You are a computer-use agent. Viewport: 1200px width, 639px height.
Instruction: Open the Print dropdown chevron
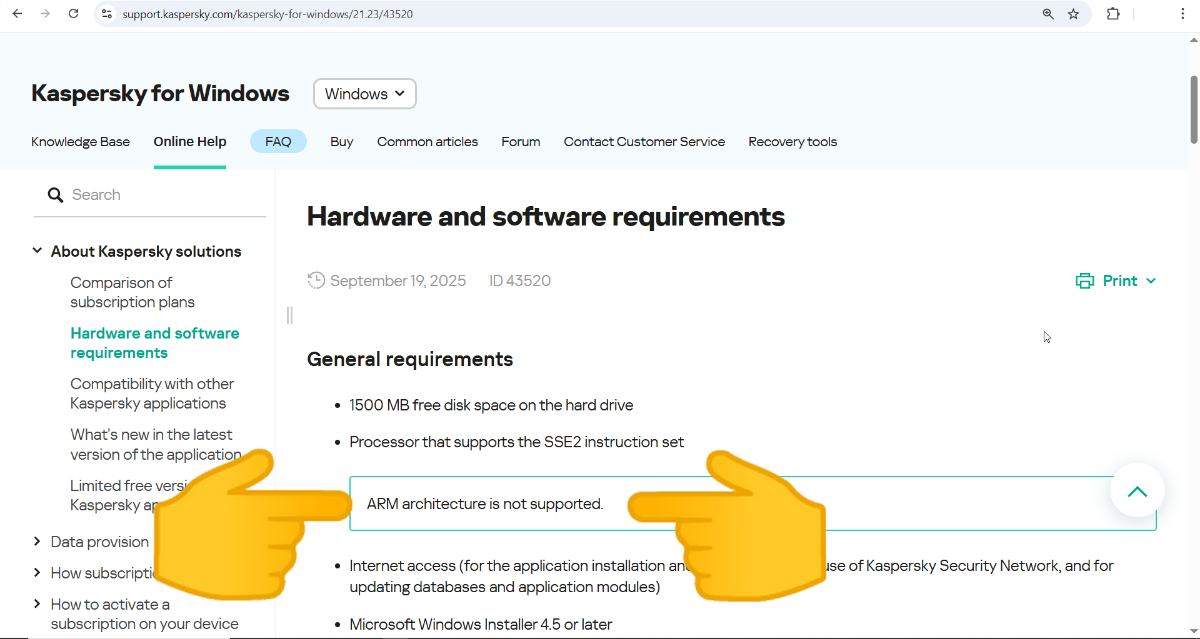(x=1151, y=281)
